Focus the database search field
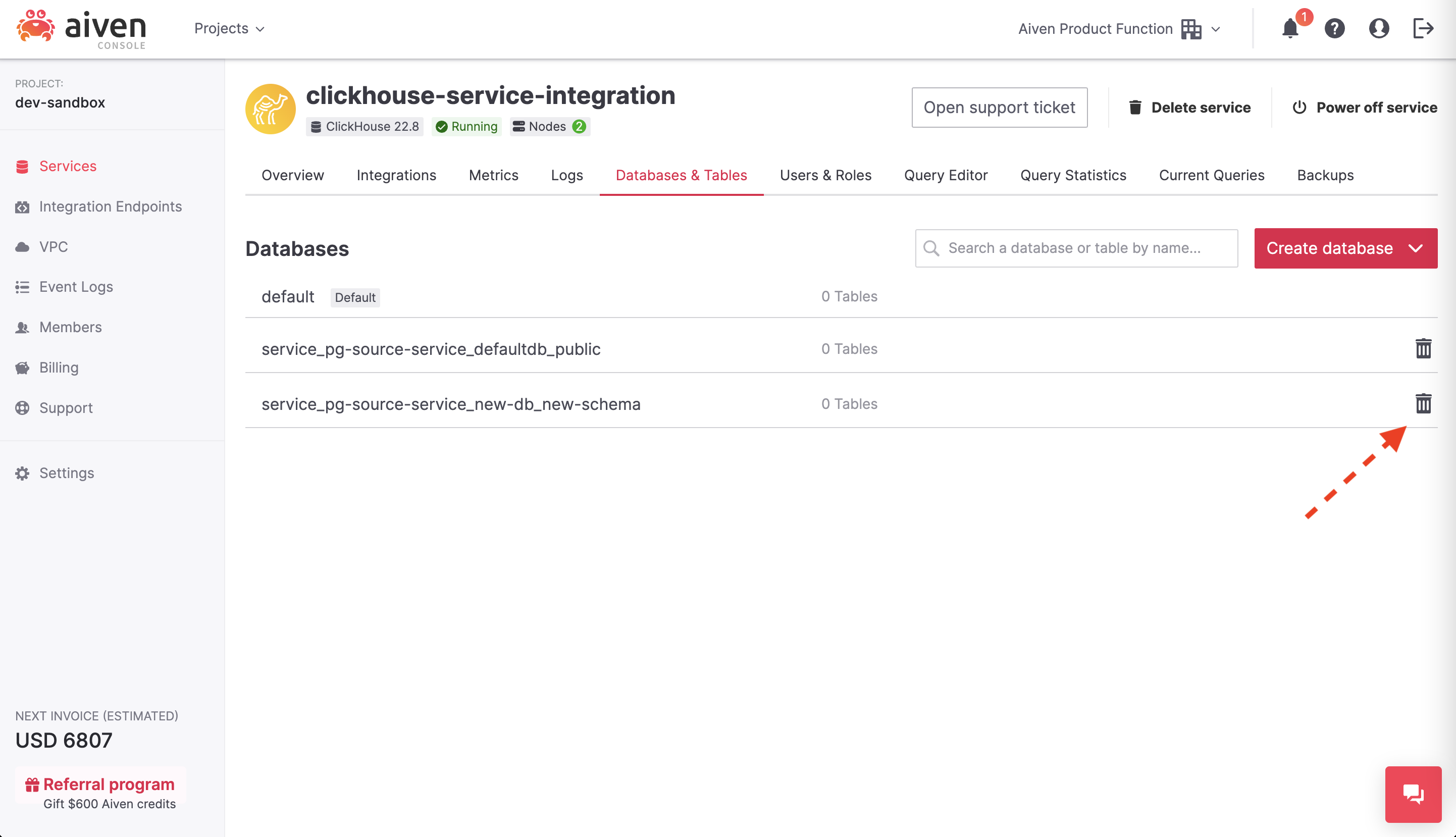Viewport: 1456px width, 837px height. pyautogui.click(x=1076, y=248)
